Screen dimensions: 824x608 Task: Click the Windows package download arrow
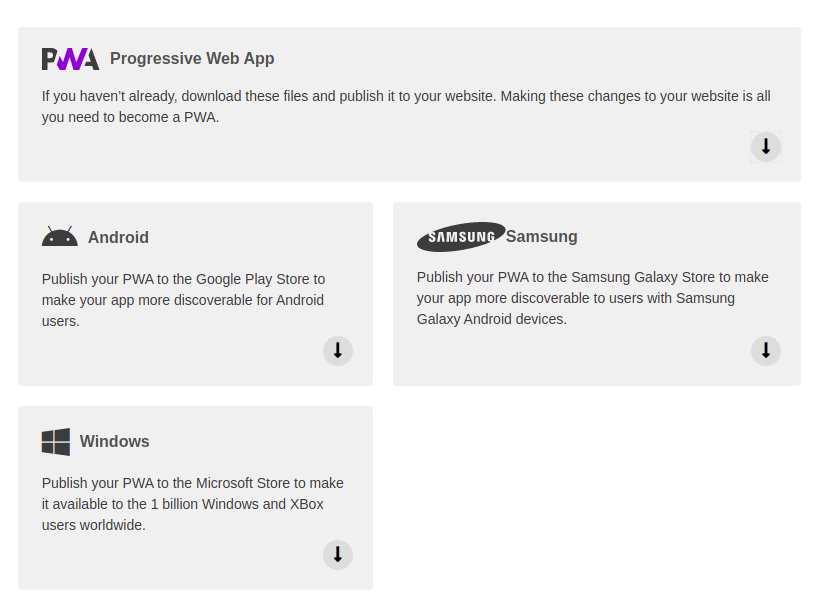(338, 554)
